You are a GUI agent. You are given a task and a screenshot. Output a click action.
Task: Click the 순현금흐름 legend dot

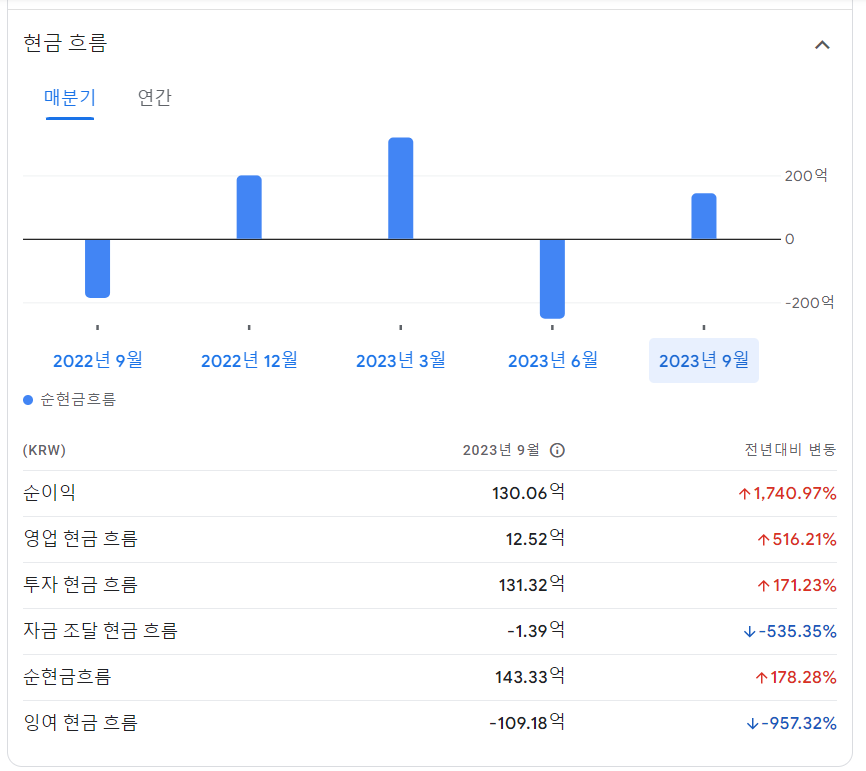pyautogui.click(x=28, y=400)
